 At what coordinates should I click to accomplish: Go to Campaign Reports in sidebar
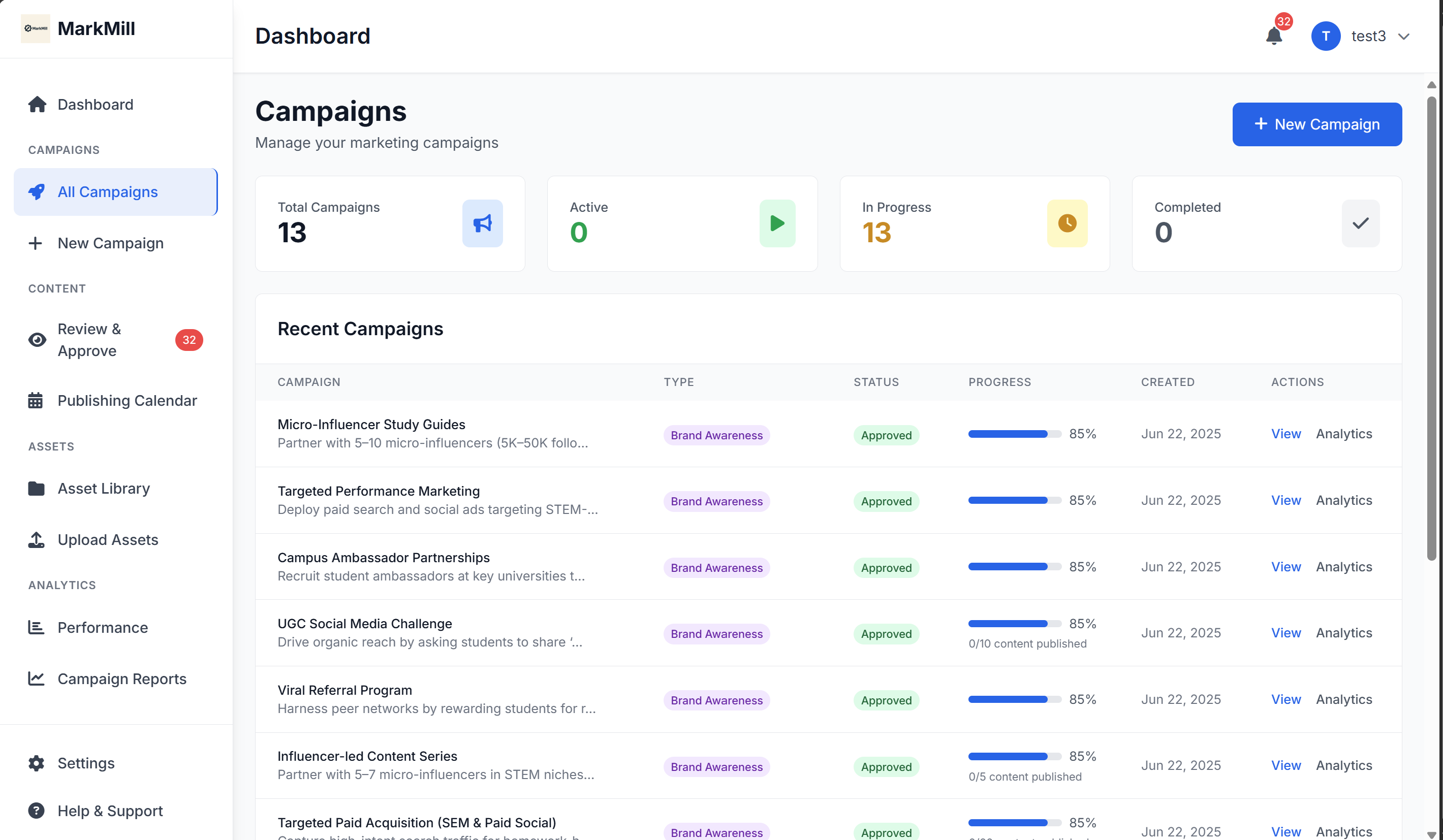[x=121, y=679]
